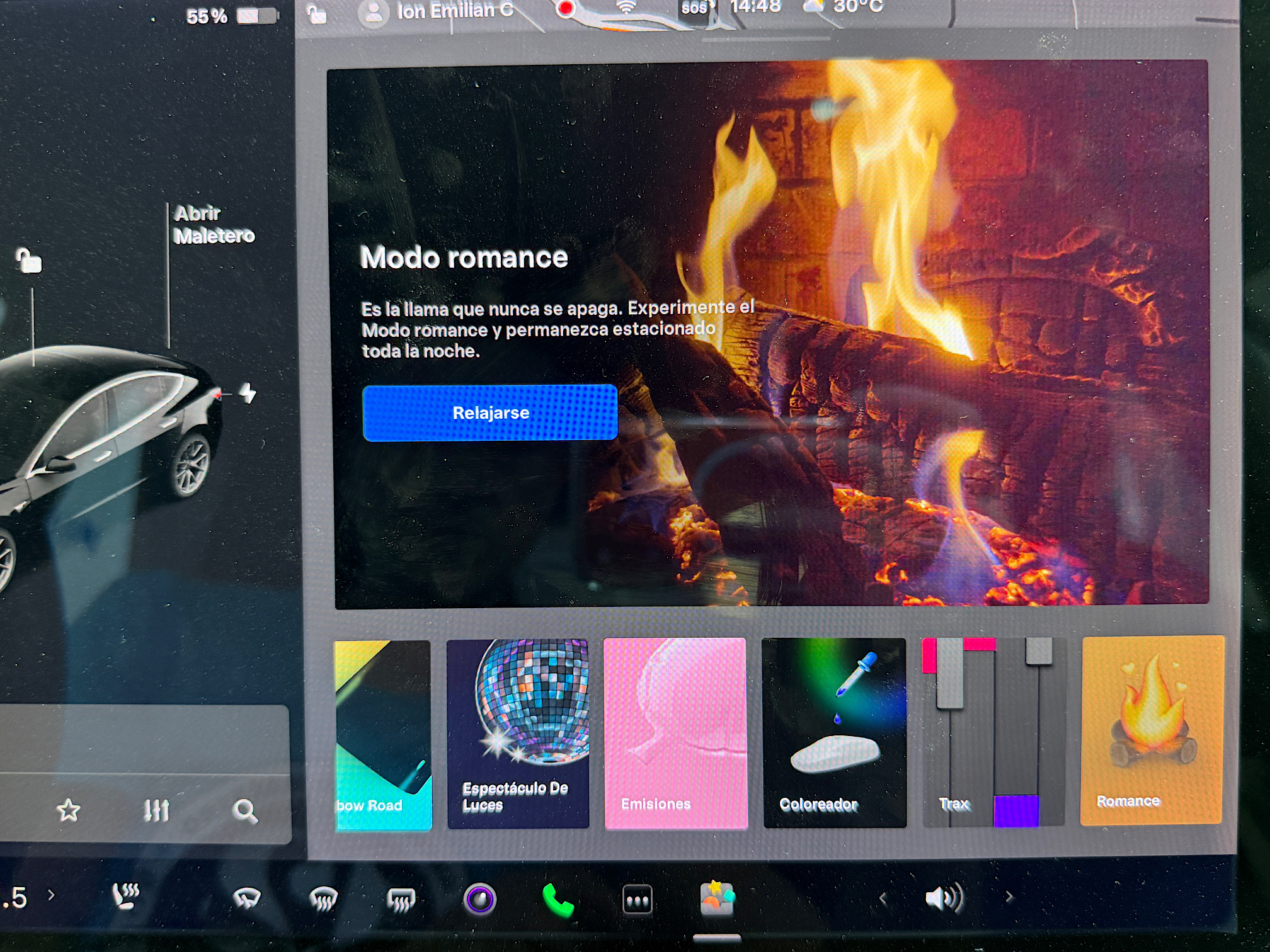The width and height of the screenshot is (1270, 952).
Task: Increase volume with right chevron
Action: tap(1009, 897)
